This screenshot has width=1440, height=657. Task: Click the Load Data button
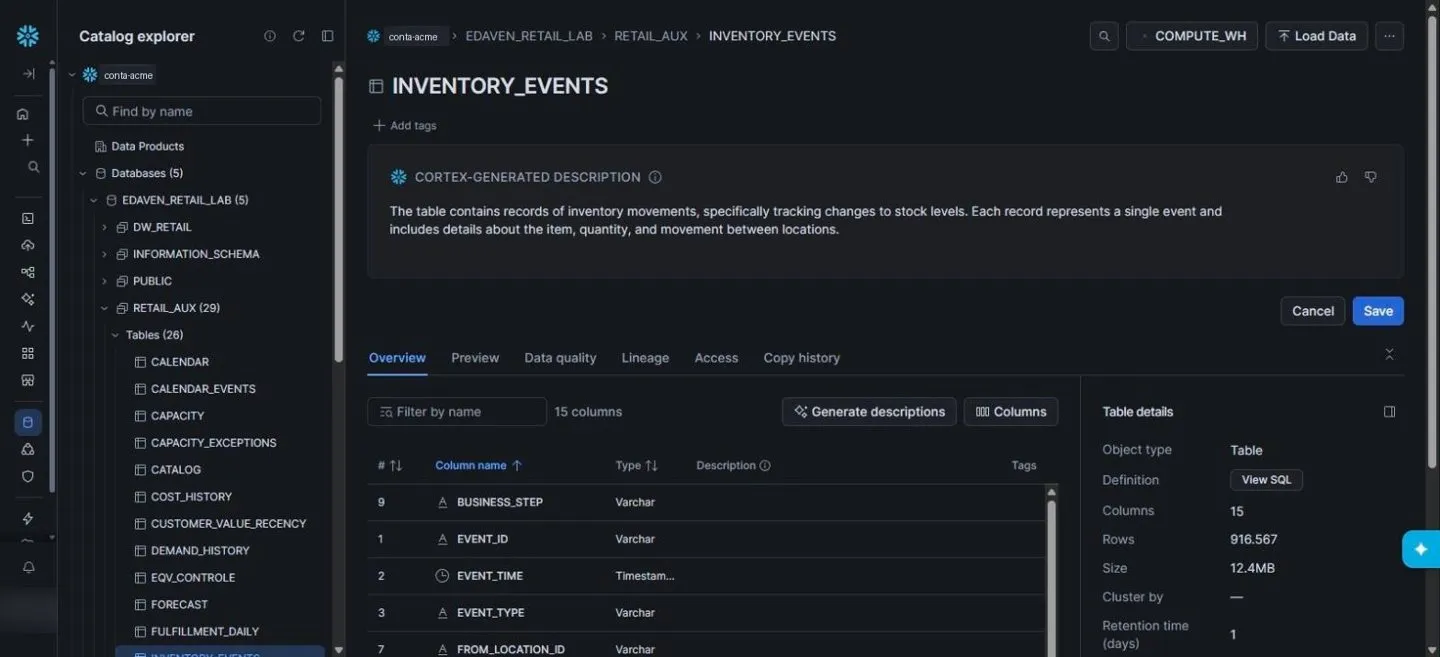(1315, 36)
